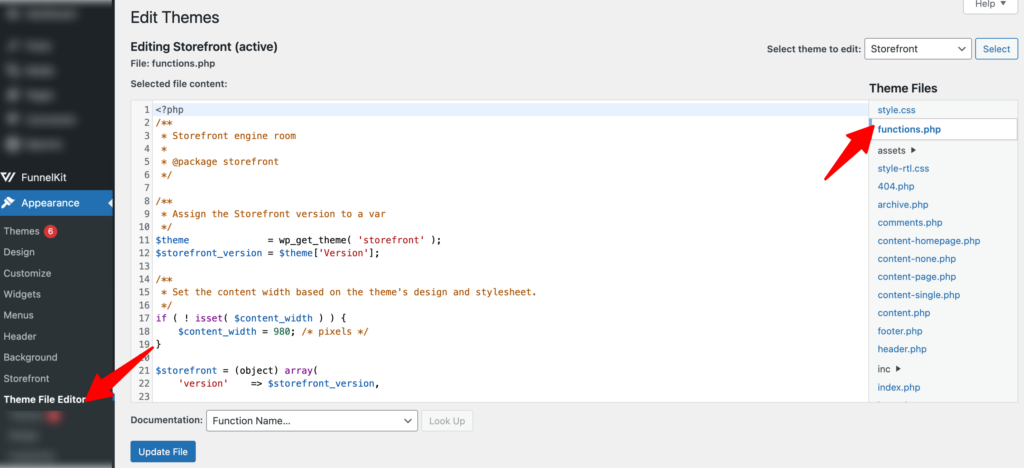The width and height of the screenshot is (1024, 468).
Task: Open Background submenu item
Action: [30, 357]
